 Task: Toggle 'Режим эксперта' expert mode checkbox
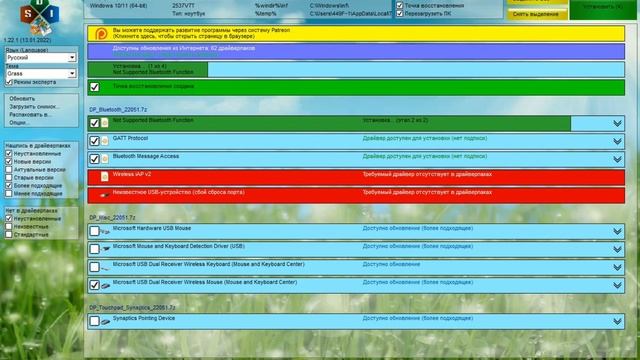pos(9,82)
